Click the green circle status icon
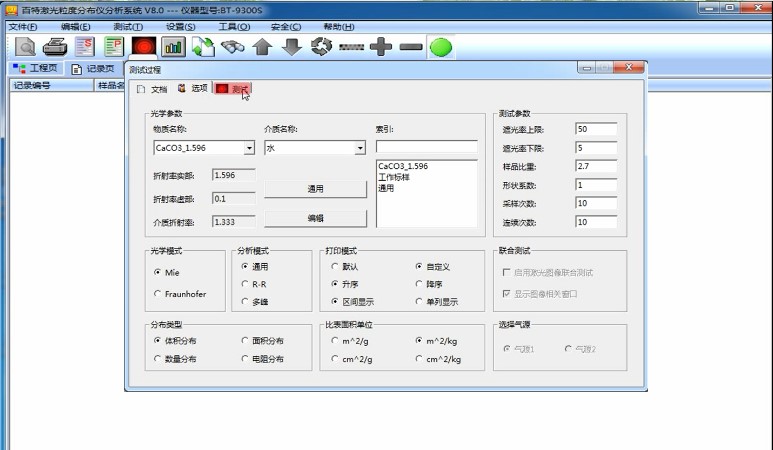 pyautogui.click(x=440, y=46)
